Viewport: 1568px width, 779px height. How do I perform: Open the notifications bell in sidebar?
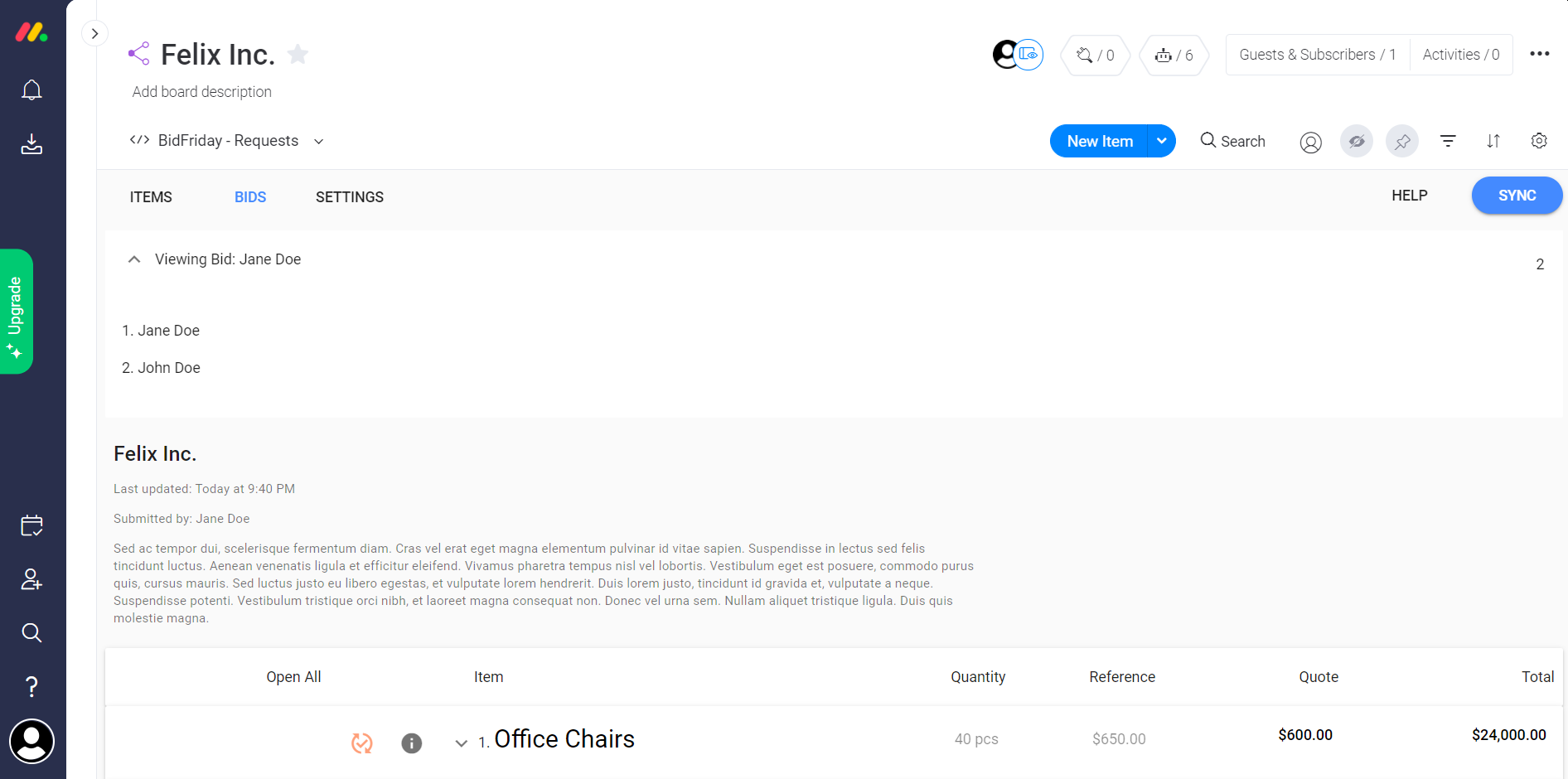31,90
